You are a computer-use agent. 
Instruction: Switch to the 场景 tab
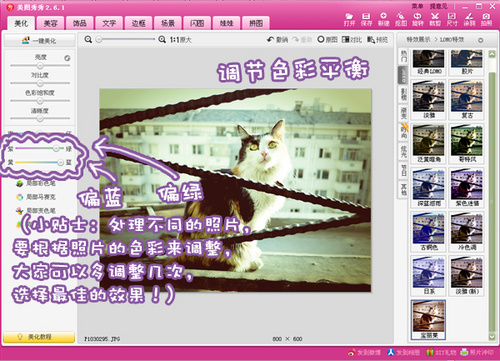pyautogui.click(x=168, y=23)
